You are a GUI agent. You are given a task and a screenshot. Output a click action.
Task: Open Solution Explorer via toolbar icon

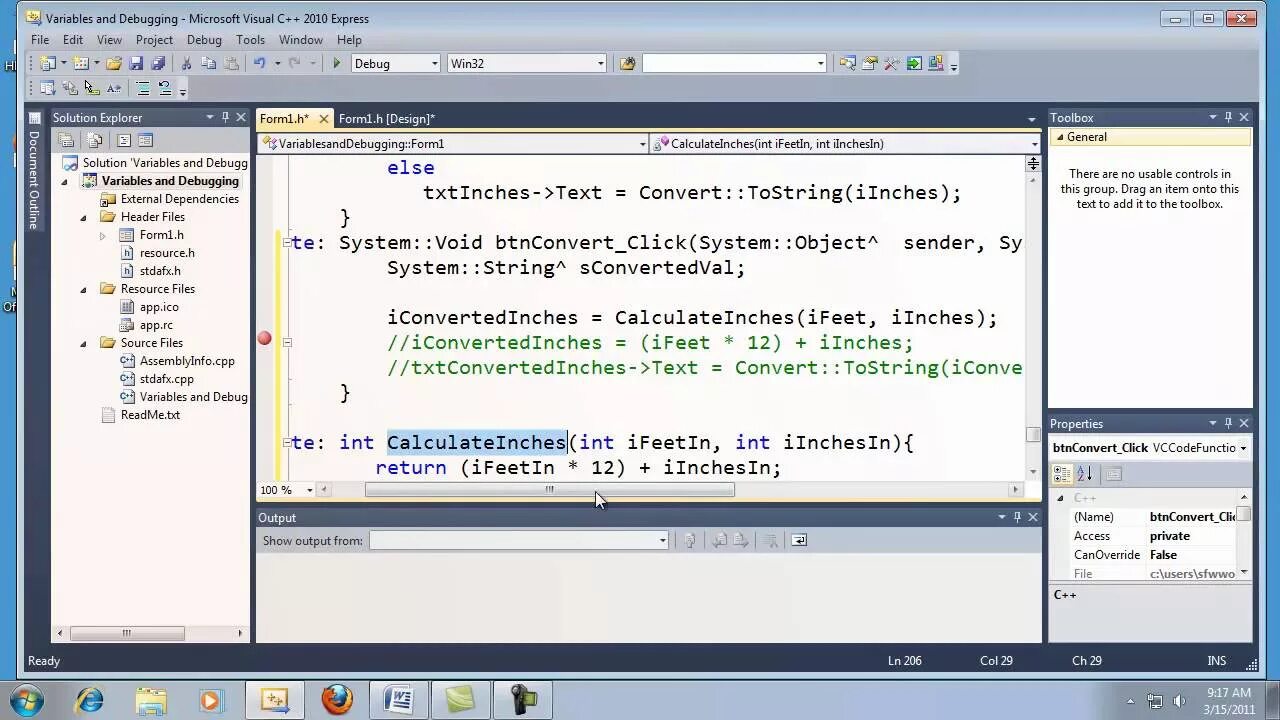tap(847, 63)
